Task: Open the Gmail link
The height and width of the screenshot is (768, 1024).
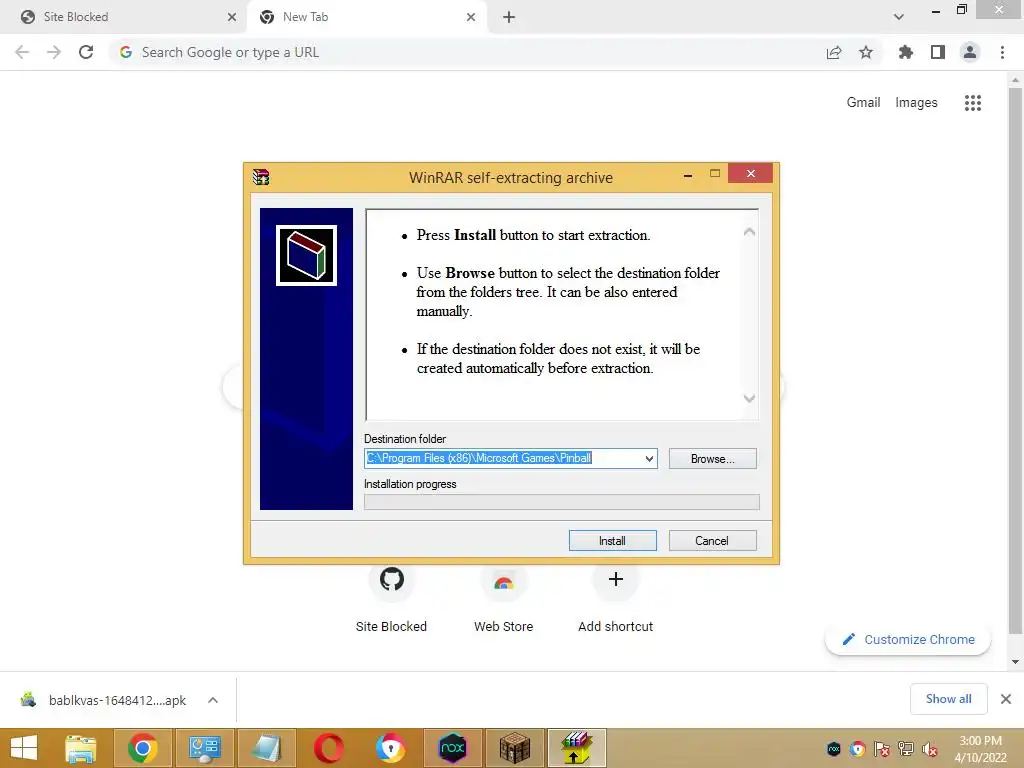Action: 863,103
